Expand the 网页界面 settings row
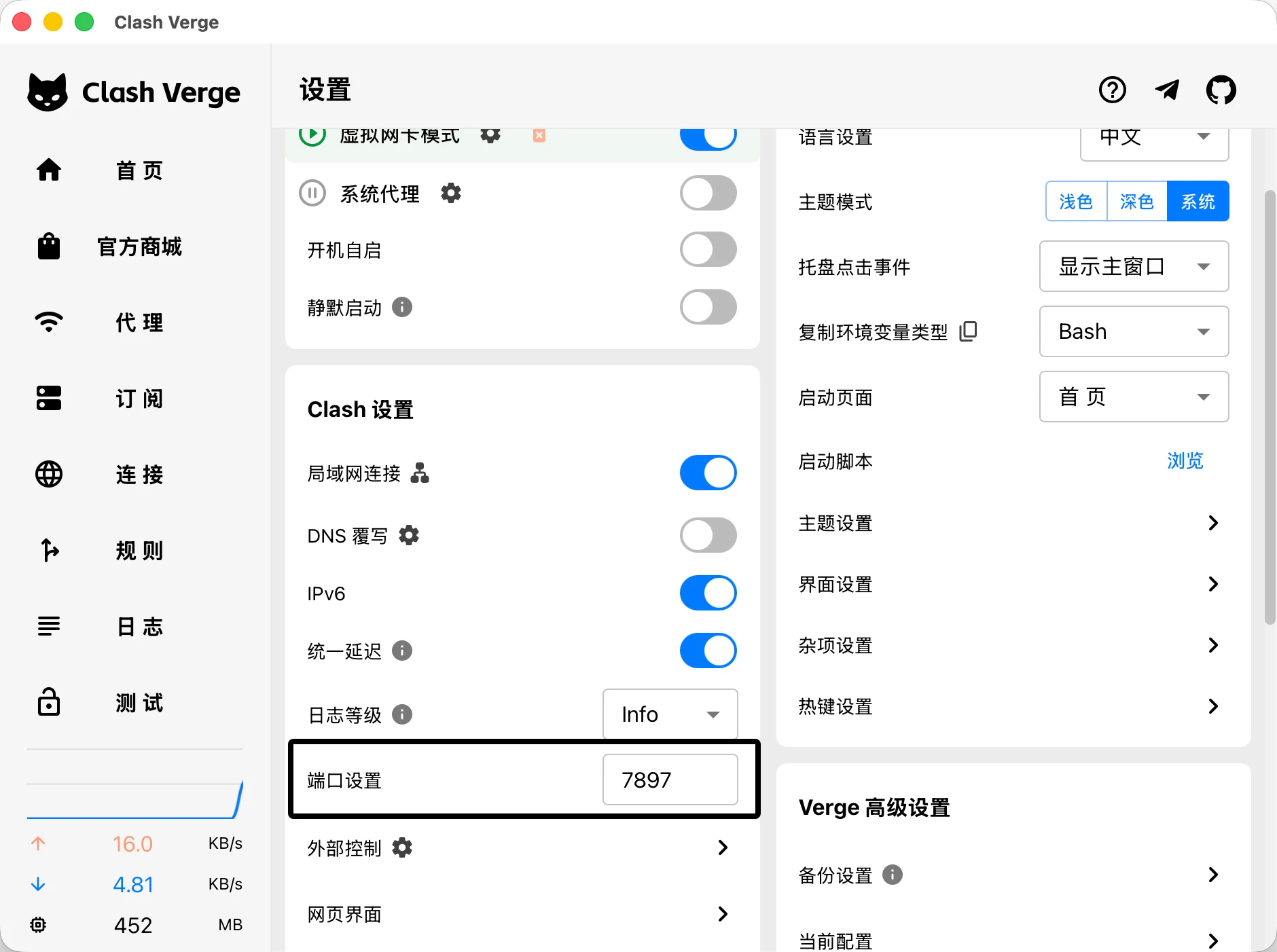Image resolution: width=1277 pixels, height=952 pixels. [522, 914]
